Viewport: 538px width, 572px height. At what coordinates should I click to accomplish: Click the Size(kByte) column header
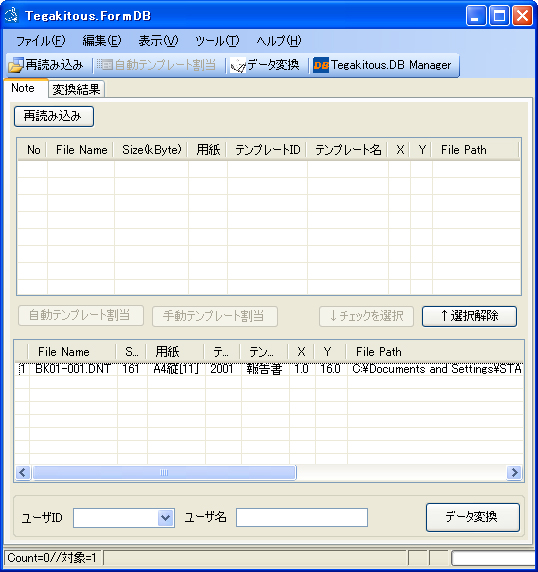(151, 150)
